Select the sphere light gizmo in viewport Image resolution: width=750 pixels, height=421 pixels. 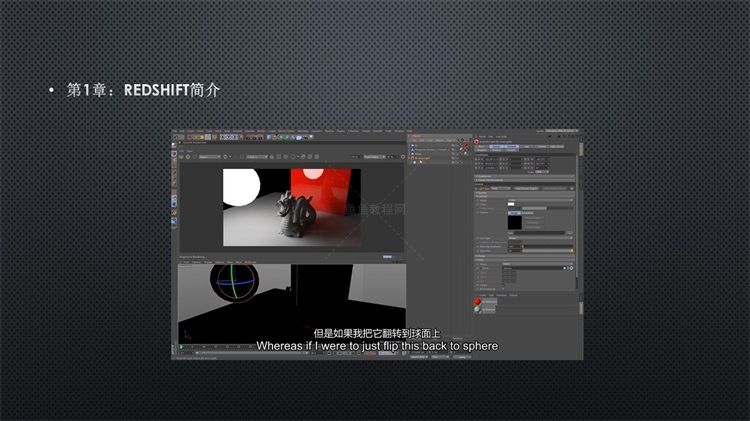click(x=234, y=283)
